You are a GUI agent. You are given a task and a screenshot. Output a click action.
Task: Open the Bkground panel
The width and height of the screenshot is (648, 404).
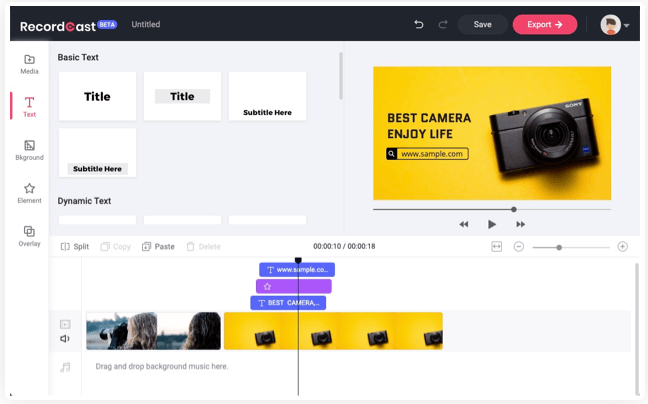coord(29,150)
